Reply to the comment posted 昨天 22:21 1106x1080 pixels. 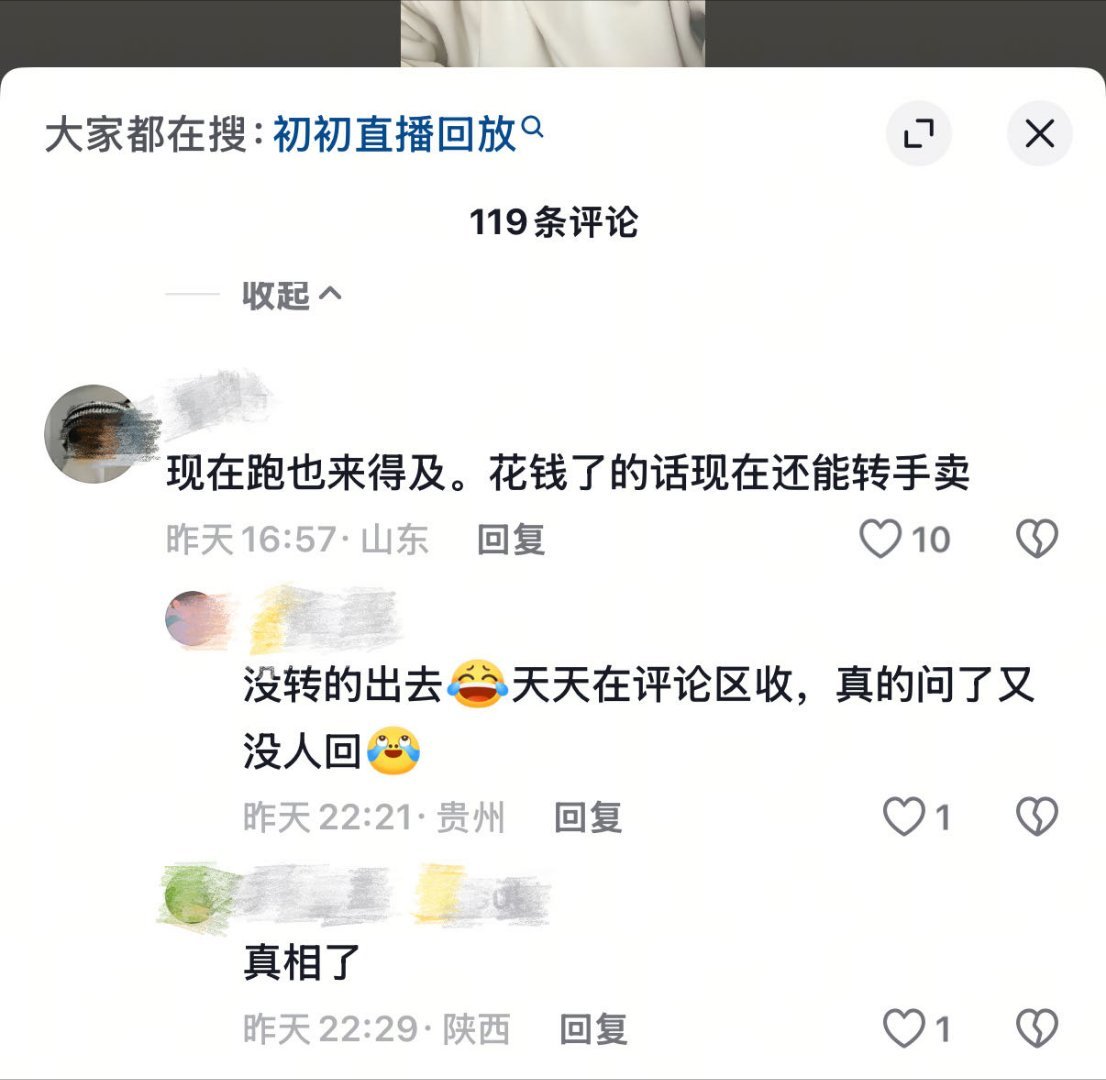(588, 818)
